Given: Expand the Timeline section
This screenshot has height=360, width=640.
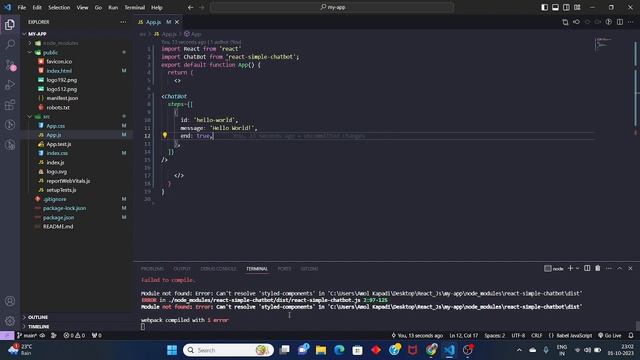Looking at the screenshot, I should [x=38, y=327].
